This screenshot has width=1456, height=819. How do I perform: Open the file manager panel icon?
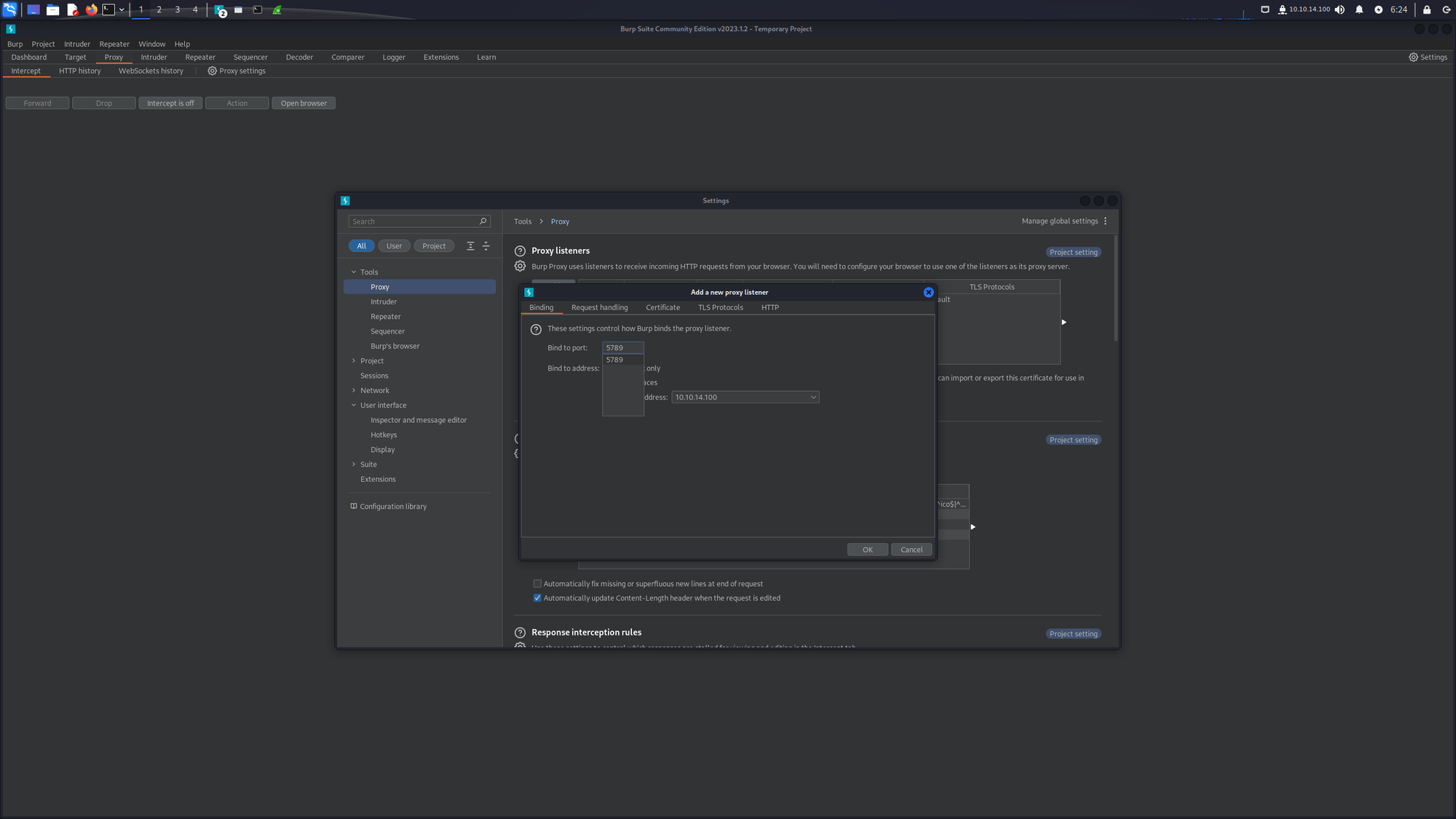[x=52, y=9]
